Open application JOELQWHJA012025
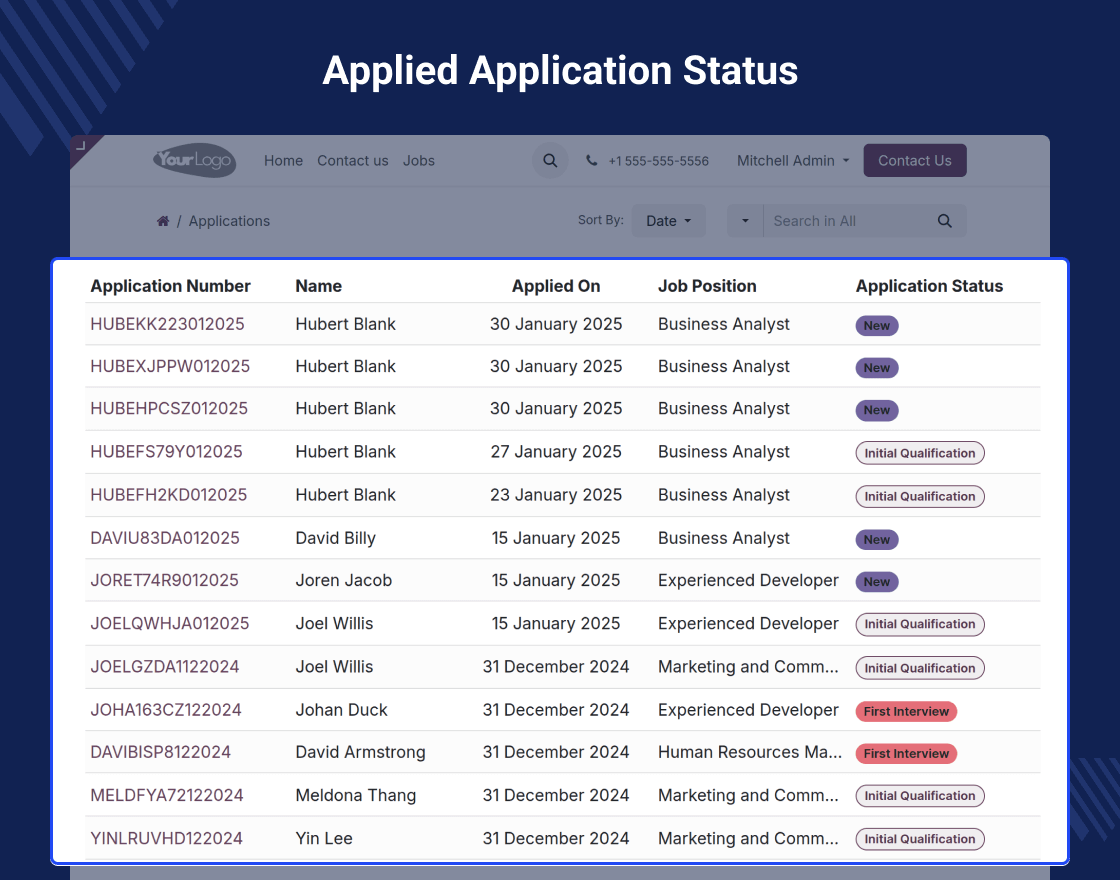The height and width of the screenshot is (880, 1120). click(x=169, y=623)
